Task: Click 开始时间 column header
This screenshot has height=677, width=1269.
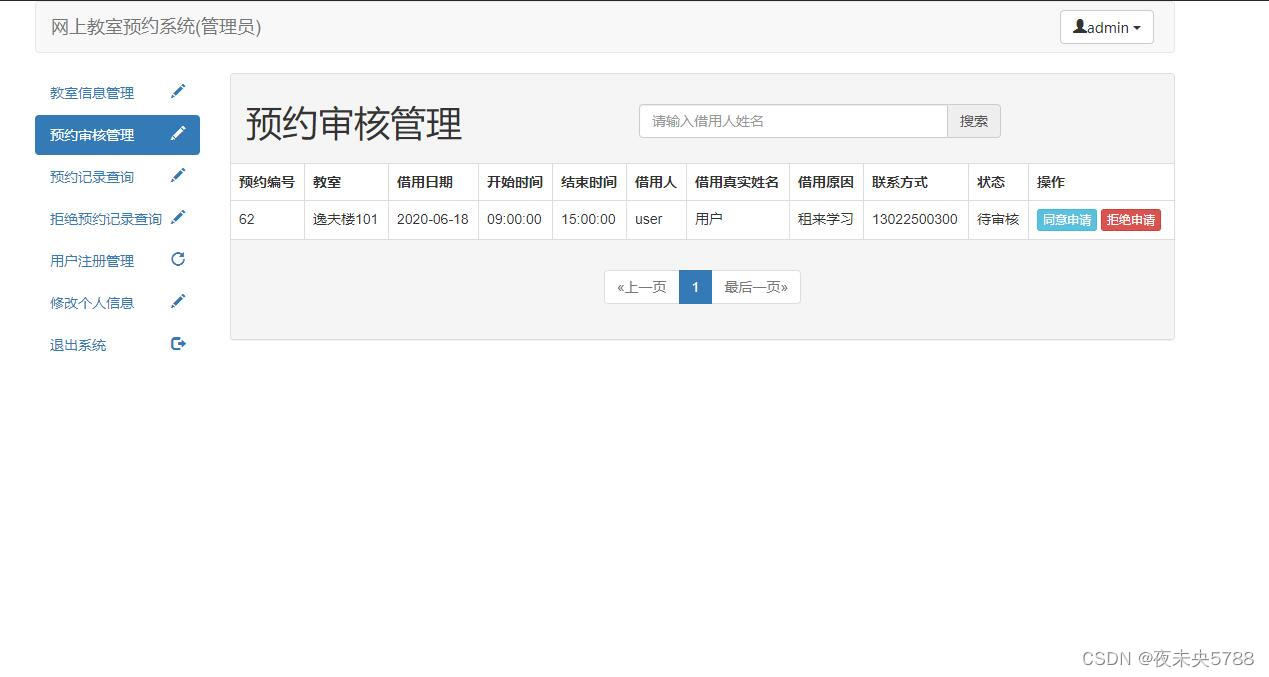Action: pos(515,182)
